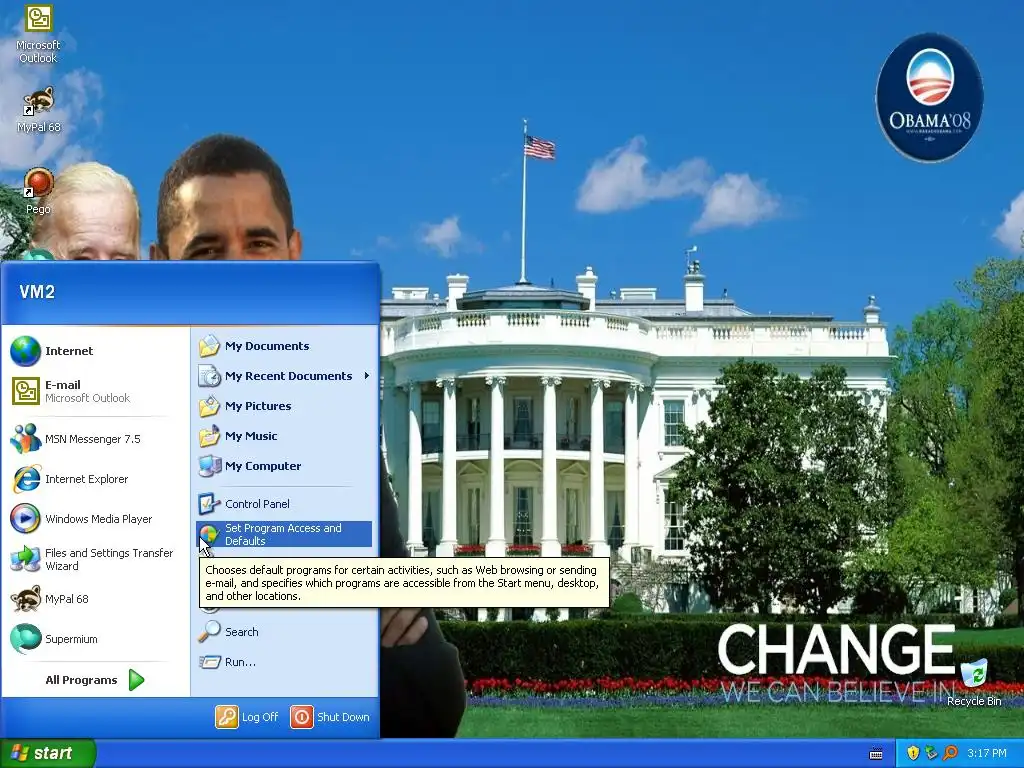
Task: Click the 3:17 PM clock
Action: [x=987, y=753]
